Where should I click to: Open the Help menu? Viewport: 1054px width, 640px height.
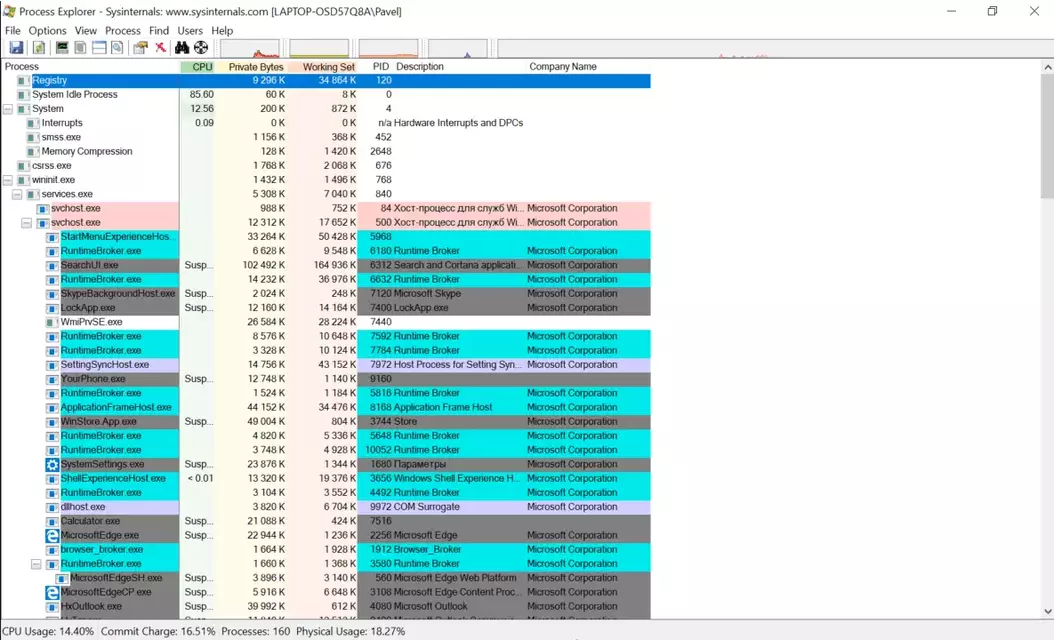[222, 30]
